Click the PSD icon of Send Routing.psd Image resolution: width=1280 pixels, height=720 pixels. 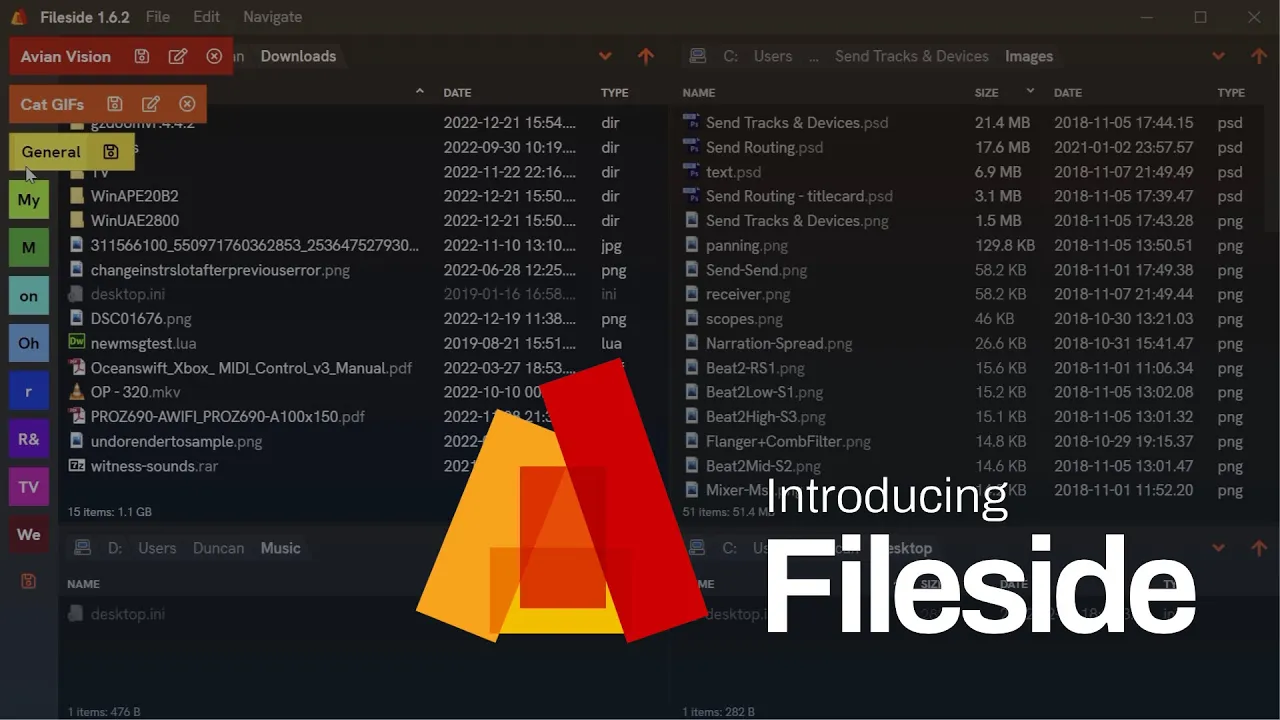691,147
